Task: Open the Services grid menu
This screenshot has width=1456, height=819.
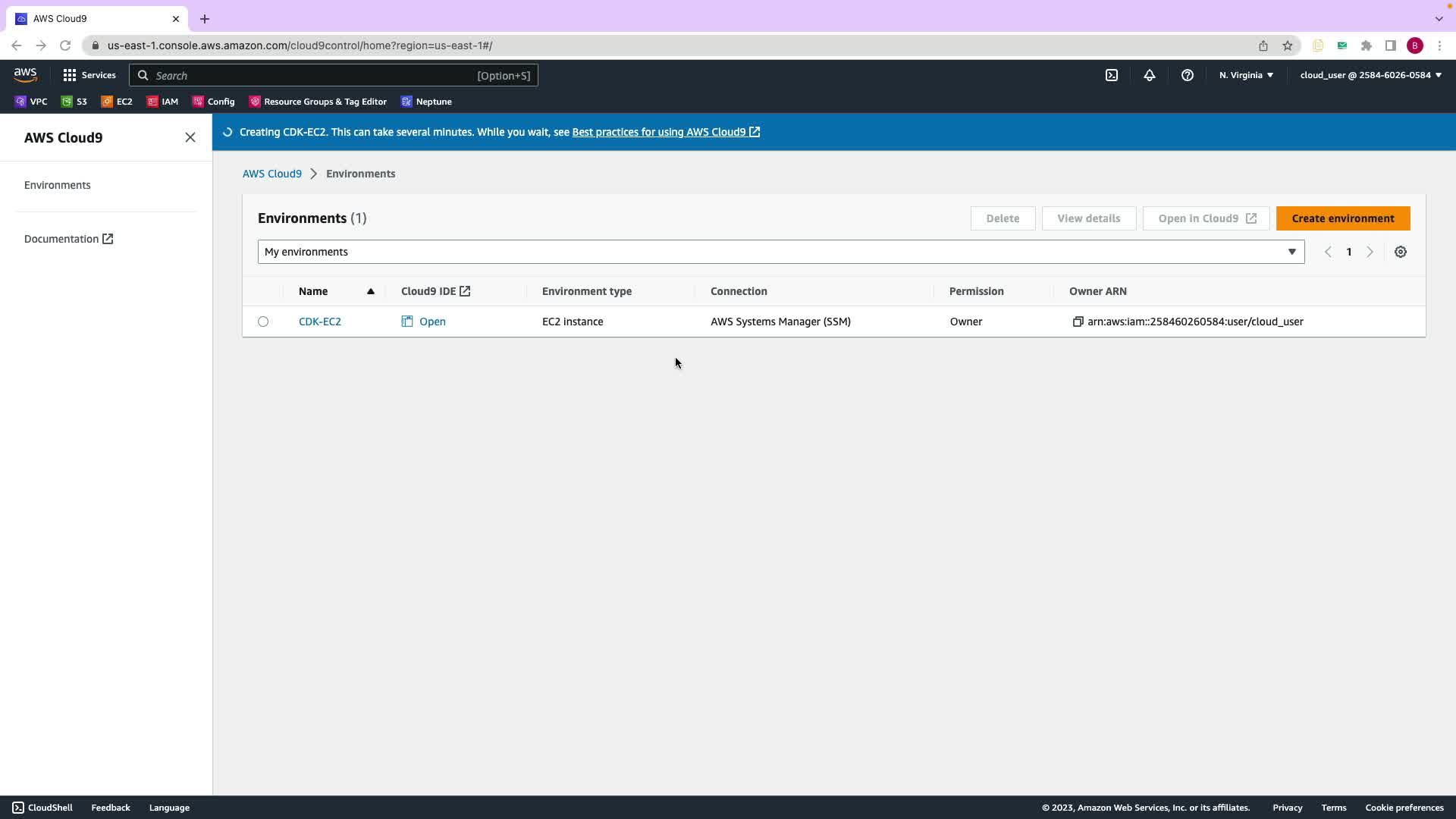Action: [x=89, y=75]
